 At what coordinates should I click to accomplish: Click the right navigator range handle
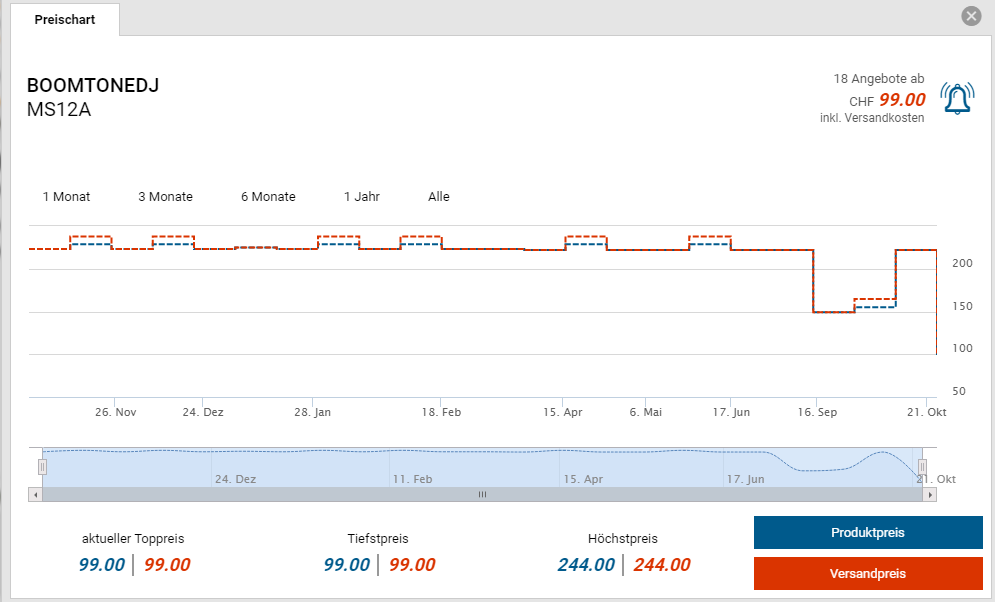tap(922, 466)
